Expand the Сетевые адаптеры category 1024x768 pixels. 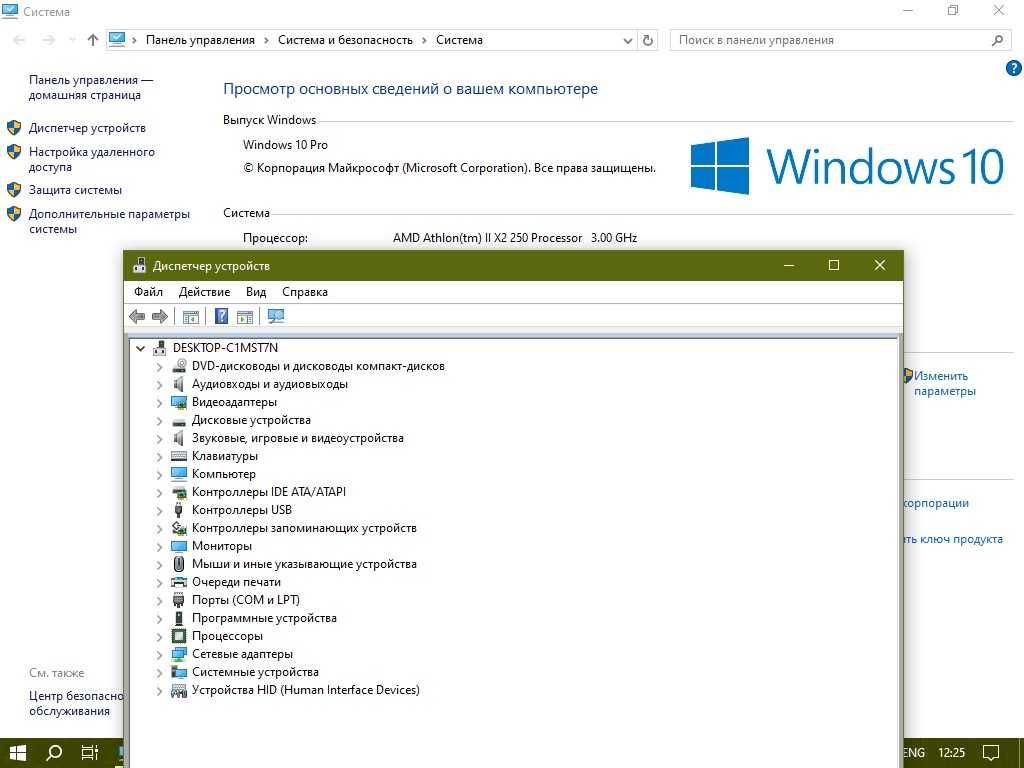coord(159,654)
